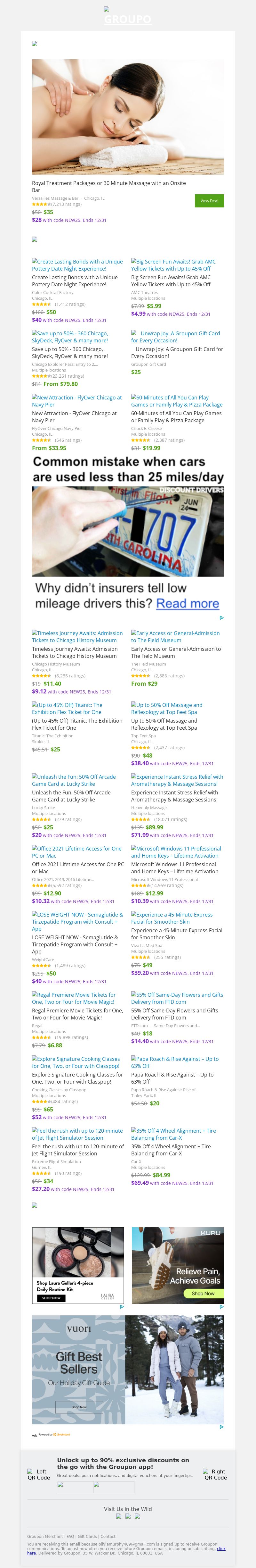Viewport: 256px width, 1568px height.
Task: Open the Right QR Code image
Action: tap(216, 1474)
